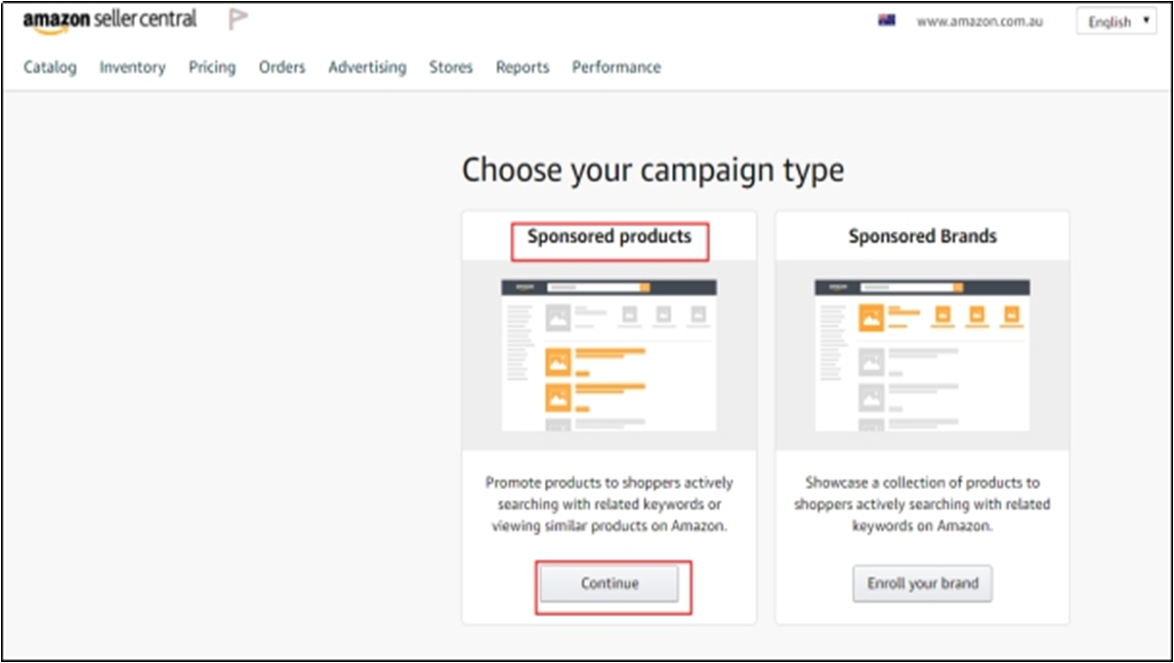
Task: Click the flag icon beside the logo
Action: [x=238, y=19]
